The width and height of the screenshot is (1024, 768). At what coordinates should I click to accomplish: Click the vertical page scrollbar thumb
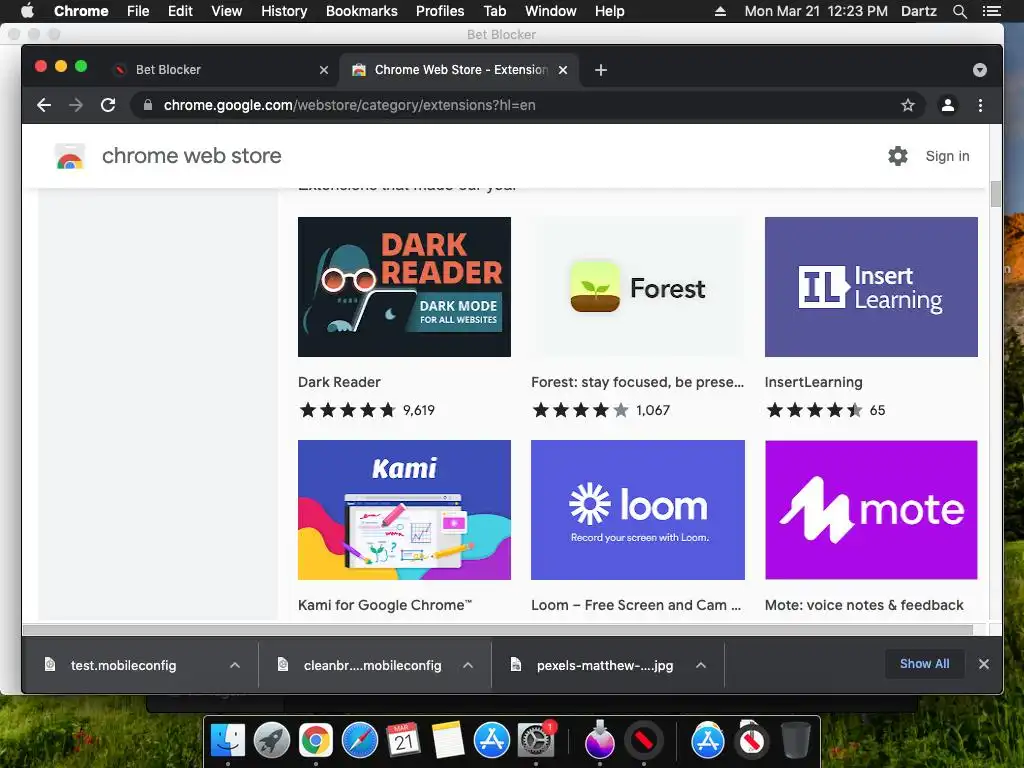[995, 194]
